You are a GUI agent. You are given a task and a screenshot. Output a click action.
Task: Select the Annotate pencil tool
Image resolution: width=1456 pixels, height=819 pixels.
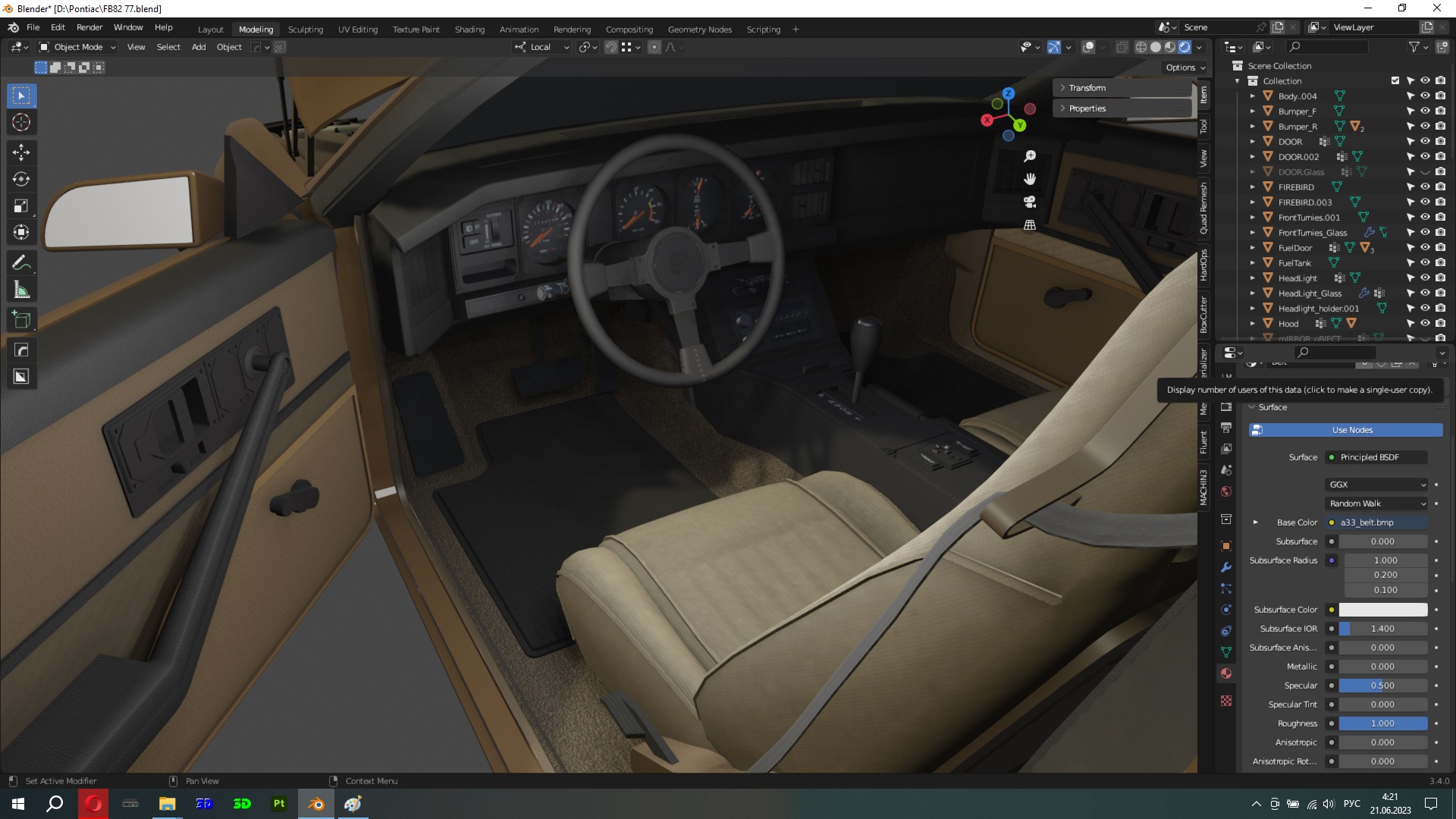tap(21, 263)
